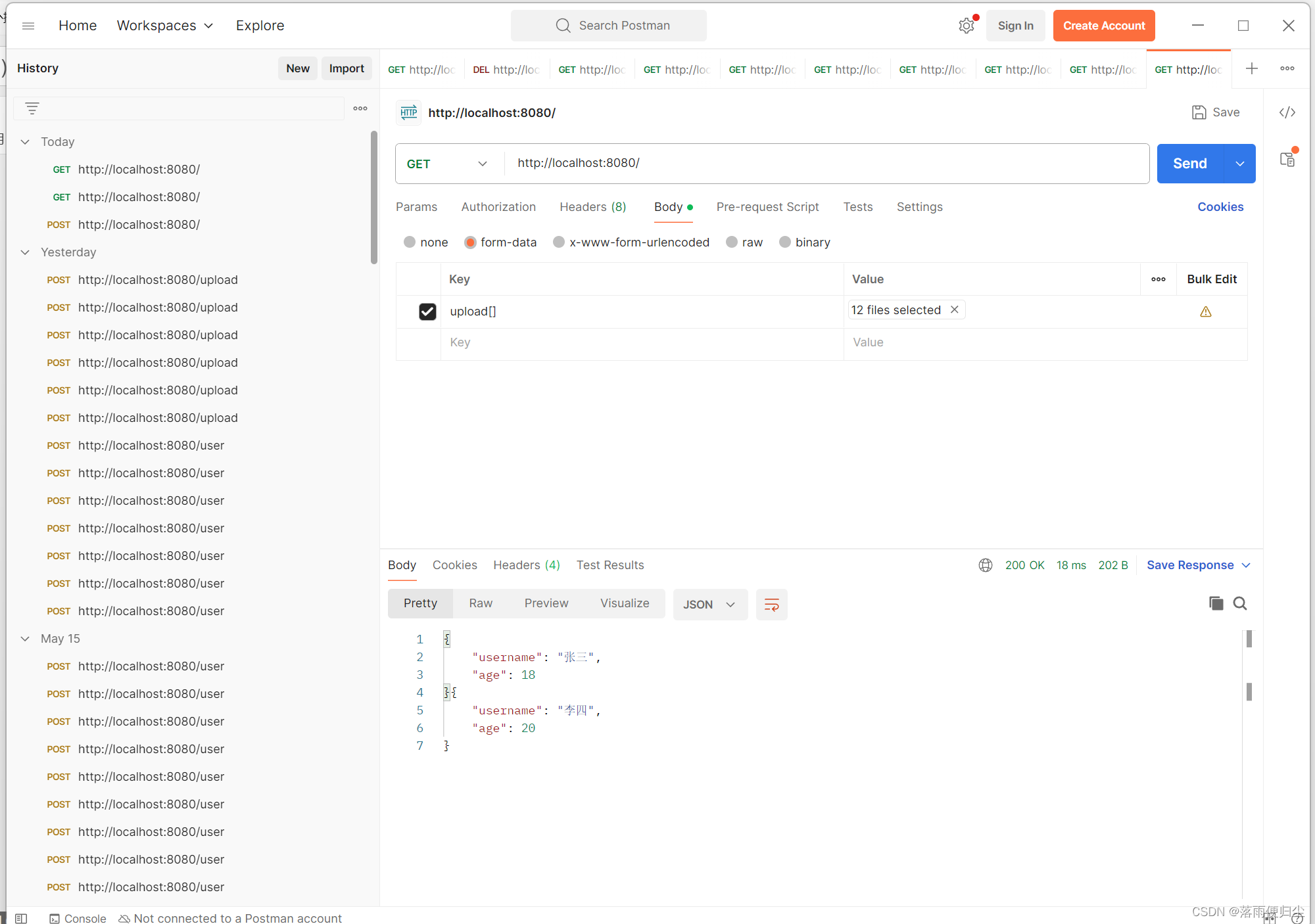The image size is (1315, 924).
Task: Toggle the wrap lines icon in response
Action: point(772,605)
